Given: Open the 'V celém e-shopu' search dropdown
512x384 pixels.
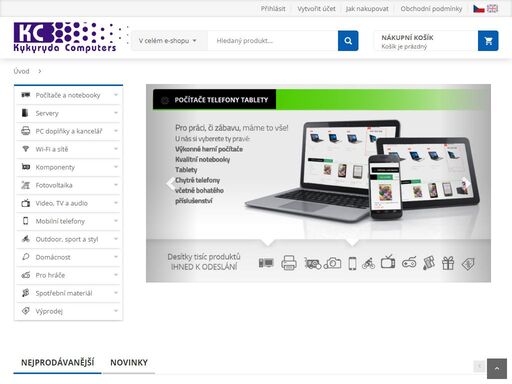Looking at the screenshot, I should pyautogui.click(x=167, y=41).
